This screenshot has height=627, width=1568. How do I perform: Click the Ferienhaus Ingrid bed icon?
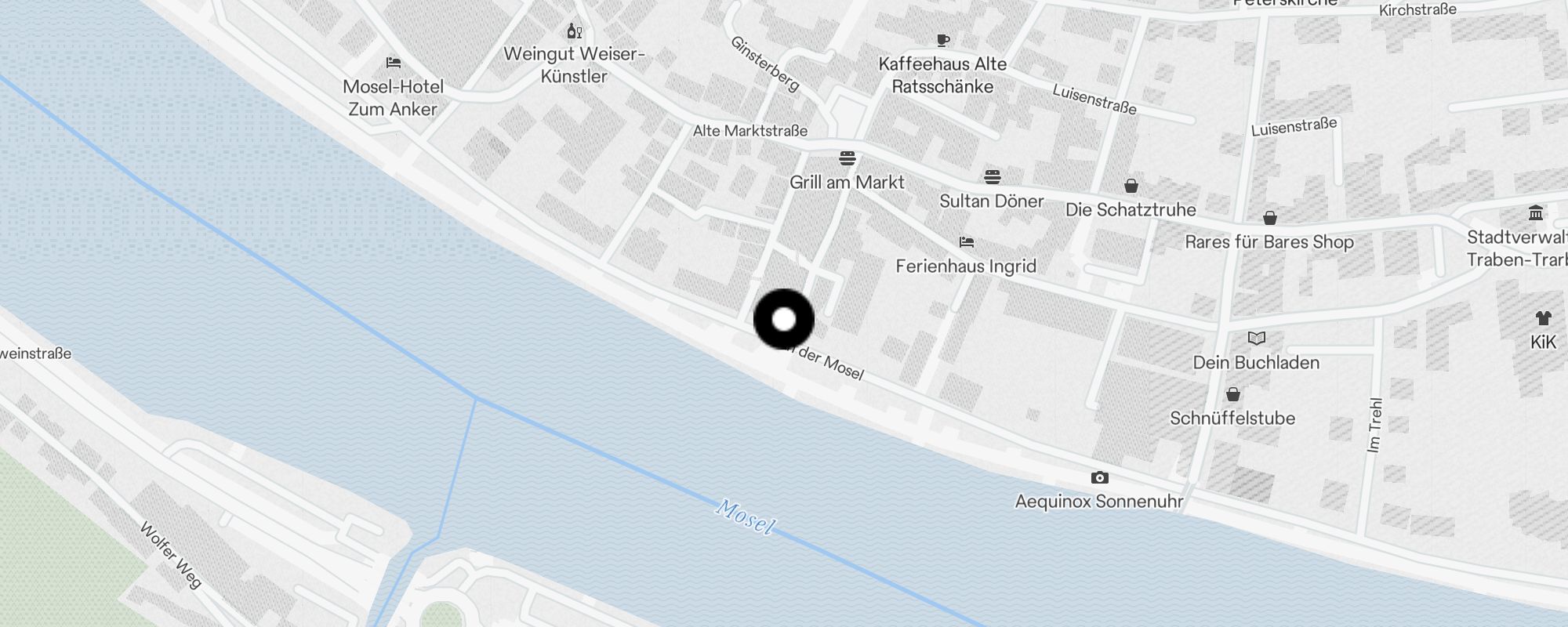point(967,242)
